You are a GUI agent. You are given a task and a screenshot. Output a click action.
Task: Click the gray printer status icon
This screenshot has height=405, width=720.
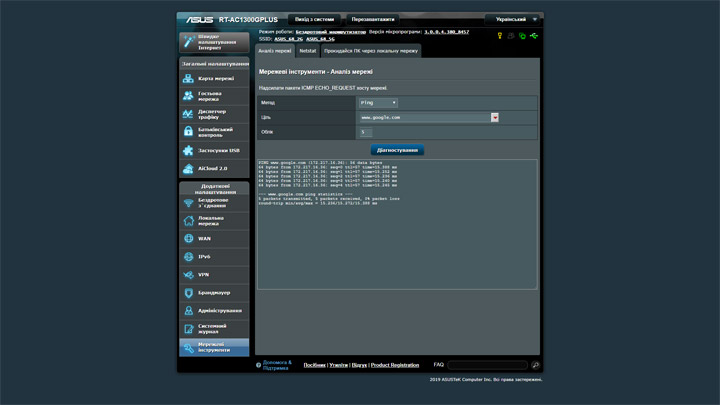(511, 36)
